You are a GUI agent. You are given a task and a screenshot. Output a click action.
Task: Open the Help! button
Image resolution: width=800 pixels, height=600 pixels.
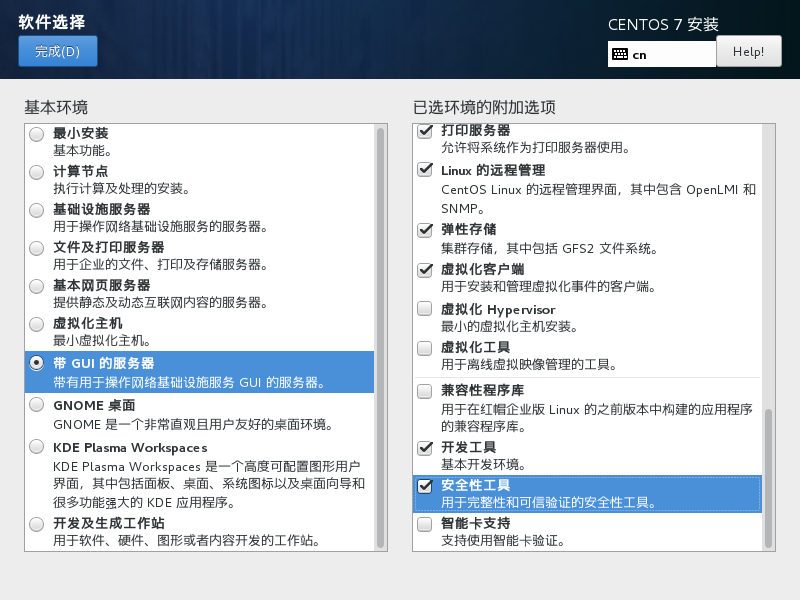[x=748, y=51]
